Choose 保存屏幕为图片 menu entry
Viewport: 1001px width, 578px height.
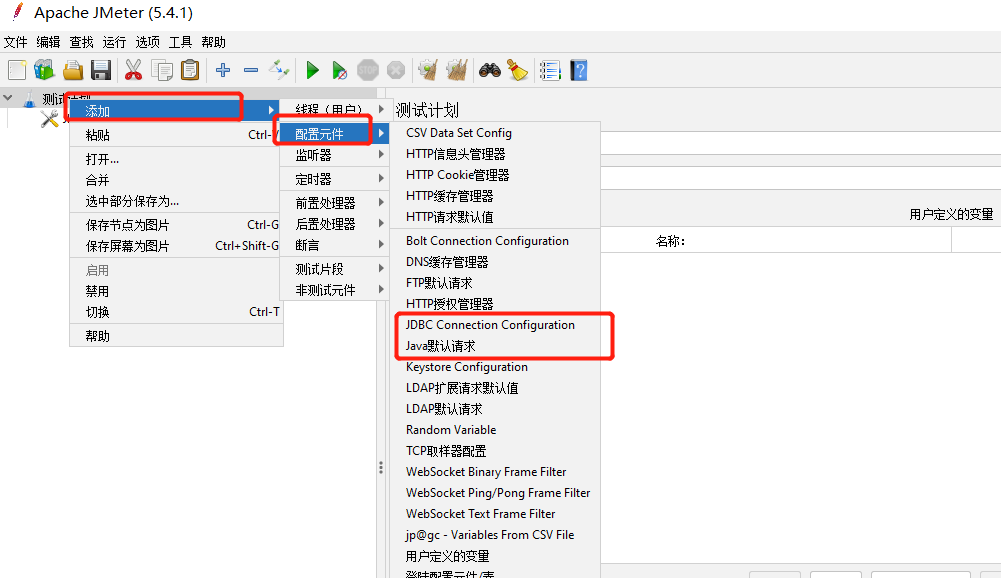pyautogui.click(x=175, y=246)
